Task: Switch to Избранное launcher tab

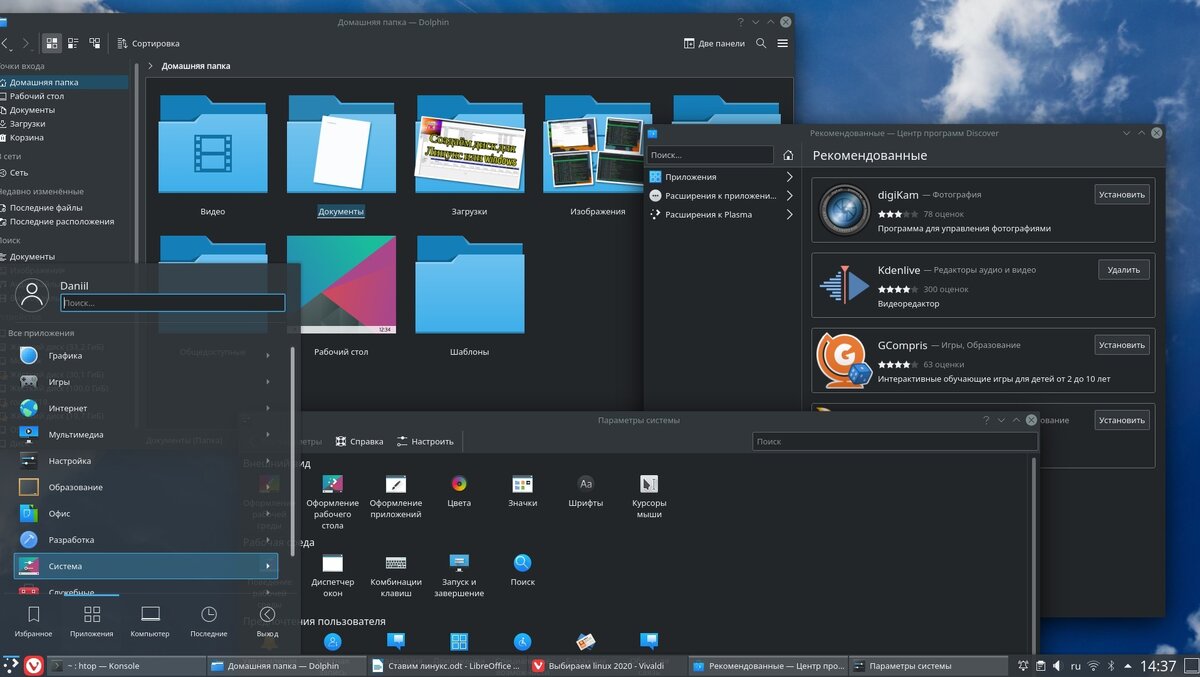Action: click(x=33, y=621)
